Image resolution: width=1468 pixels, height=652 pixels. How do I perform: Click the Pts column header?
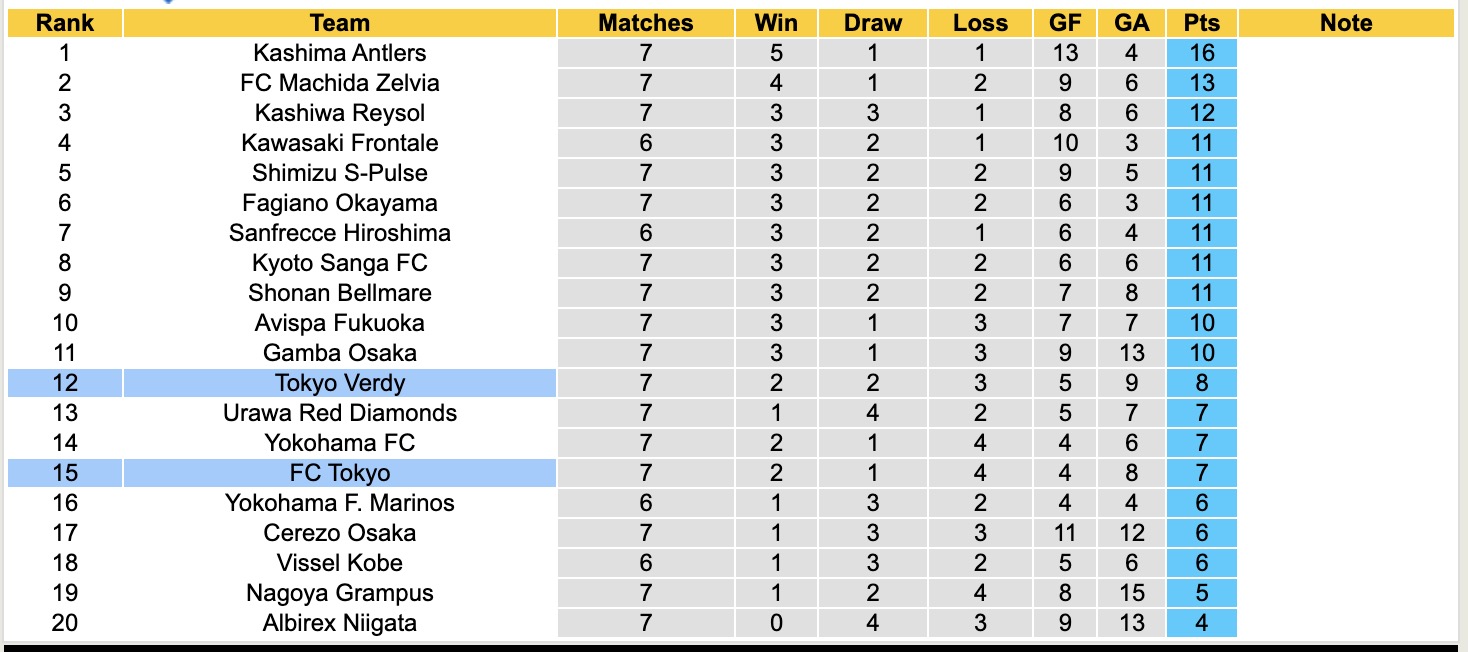pyautogui.click(x=1201, y=23)
